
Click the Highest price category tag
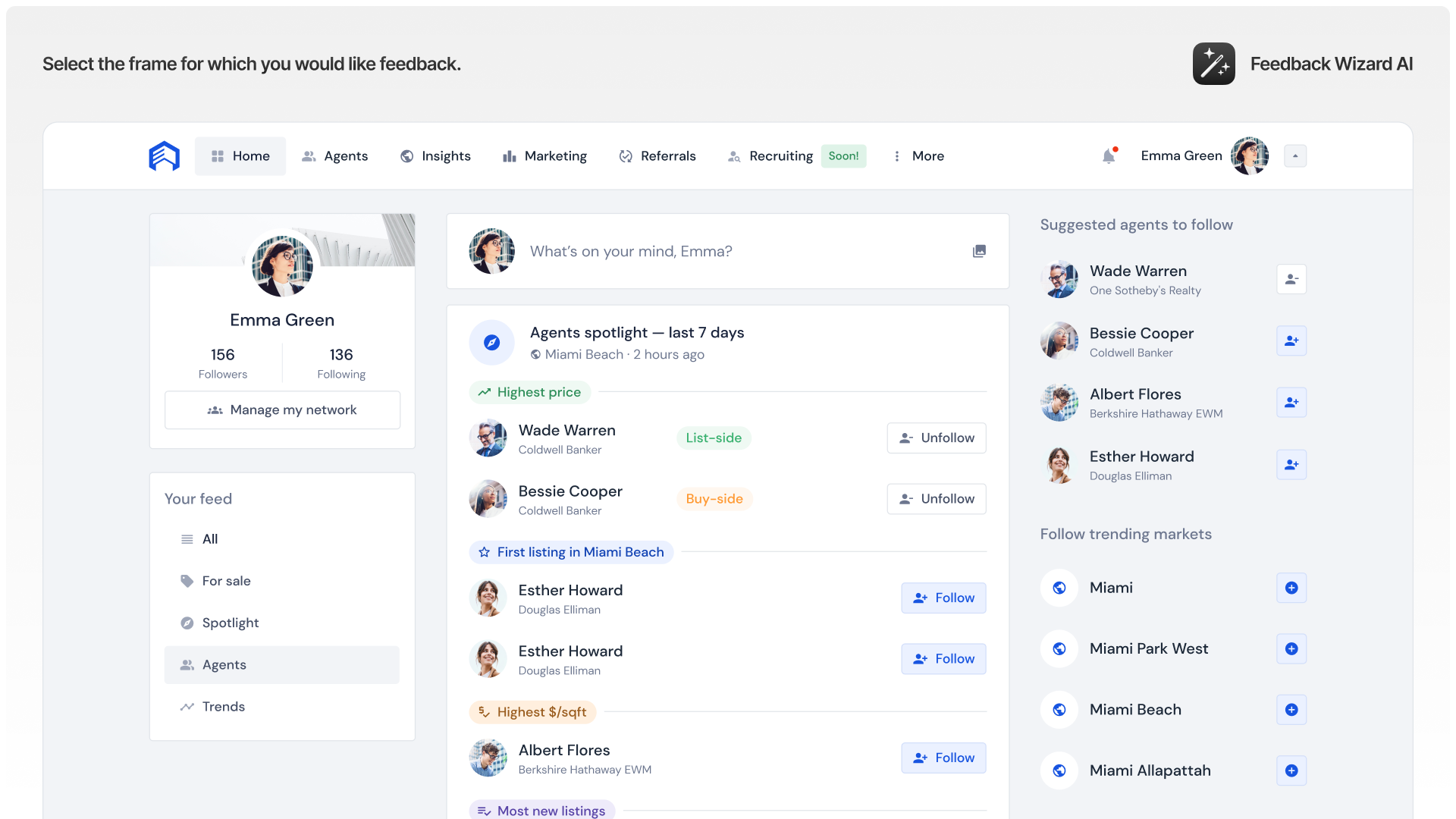530,392
